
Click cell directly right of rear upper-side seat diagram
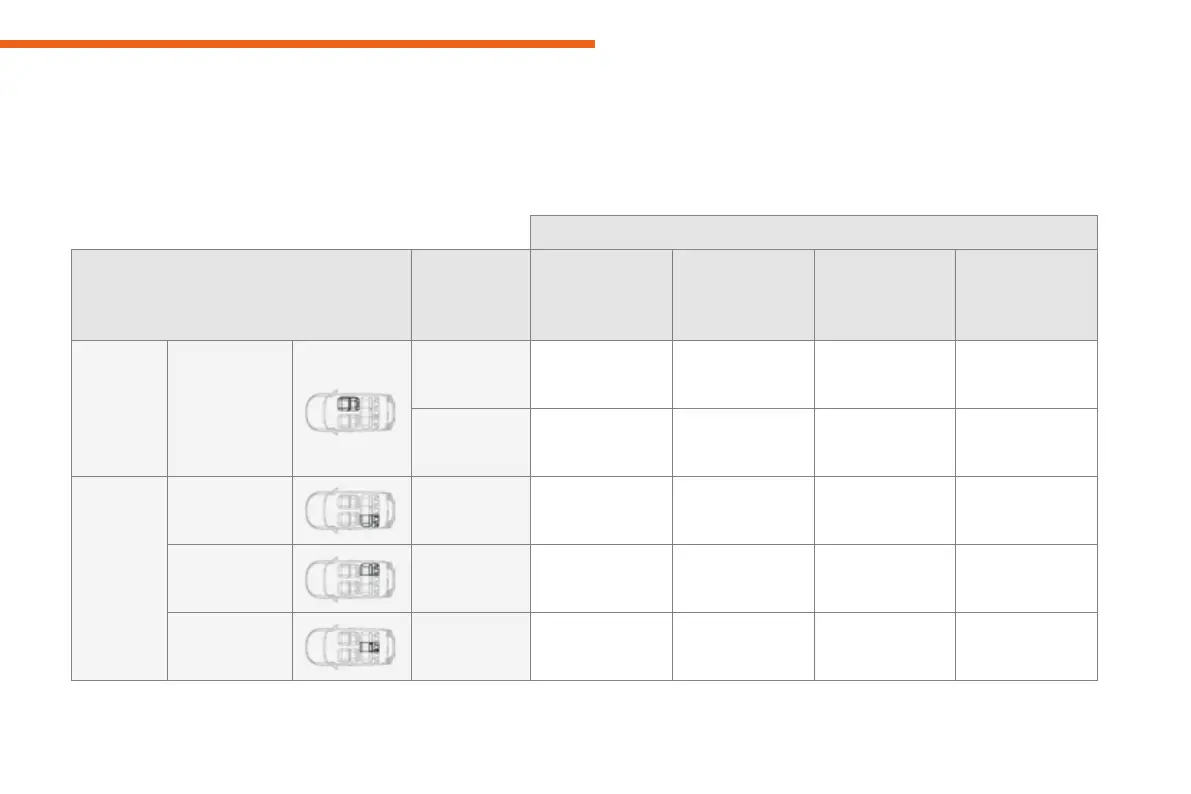tap(470, 578)
